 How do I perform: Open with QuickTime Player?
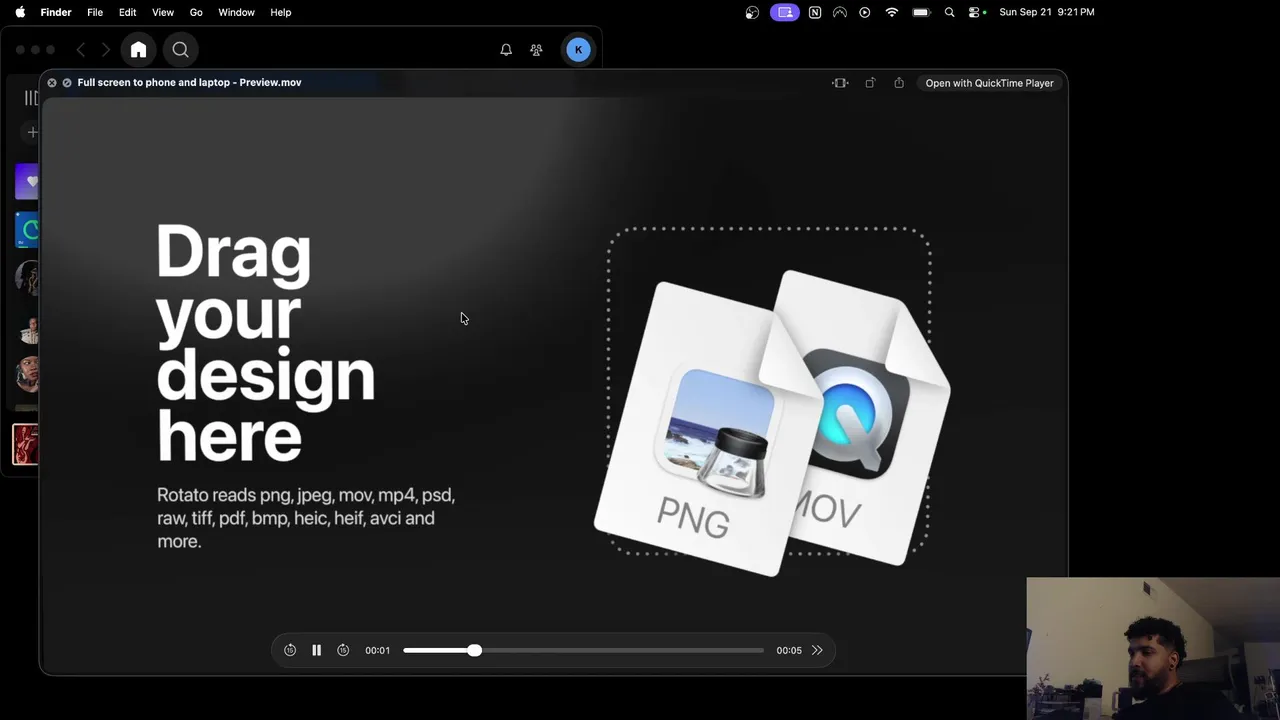989,83
